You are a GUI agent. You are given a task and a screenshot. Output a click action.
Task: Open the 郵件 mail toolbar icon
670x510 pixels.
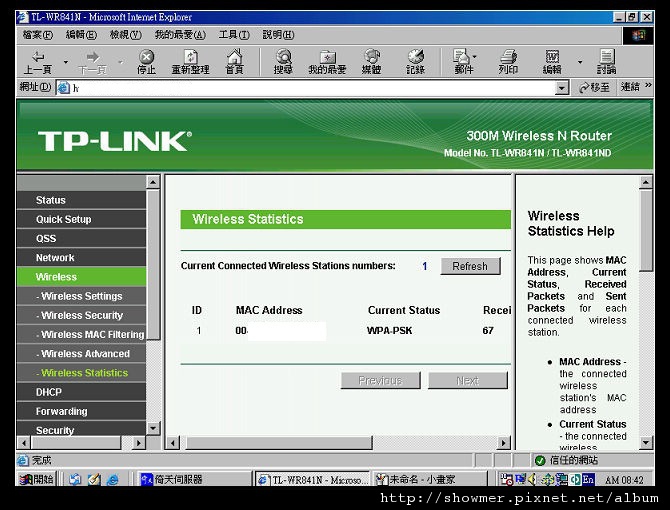pyautogui.click(x=464, y=62)
